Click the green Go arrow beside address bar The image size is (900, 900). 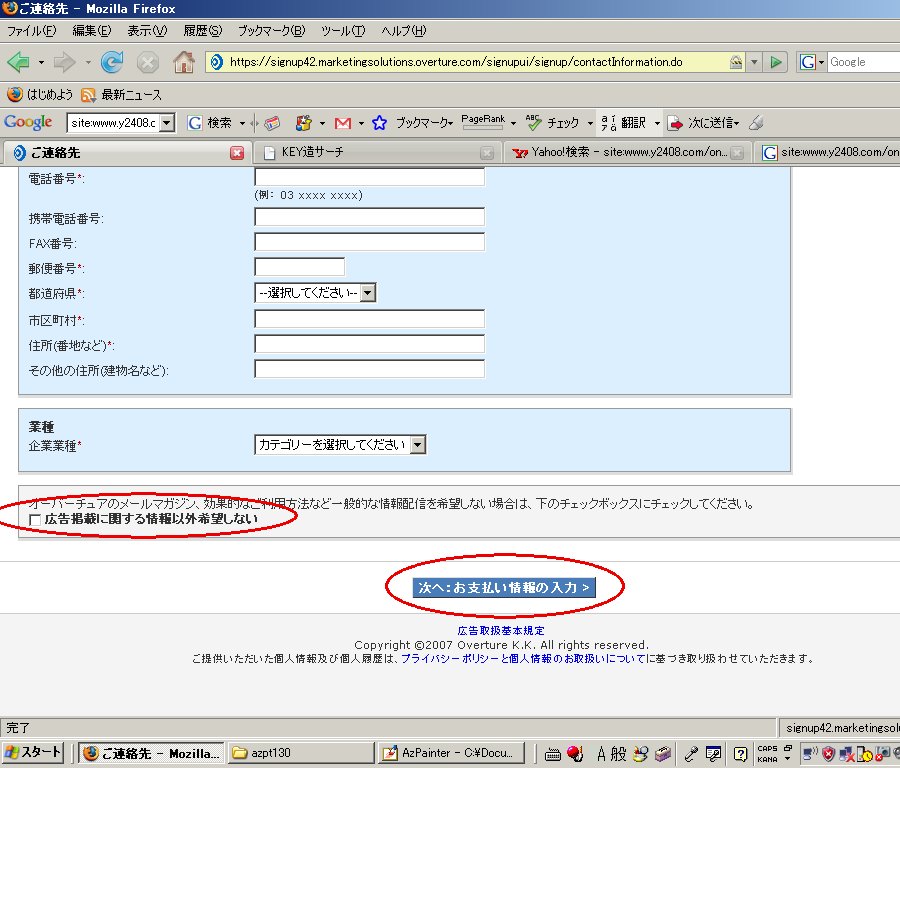pyautogui.click(x=776, y=62)
